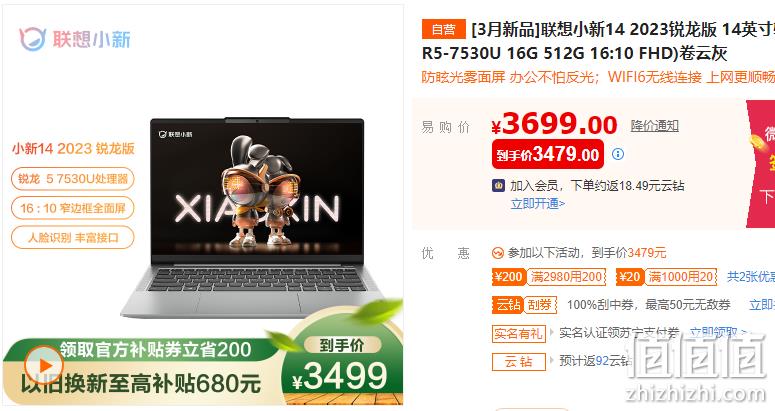
Task: Click the 自营 self-operated badge
Action: coord(443,29)
